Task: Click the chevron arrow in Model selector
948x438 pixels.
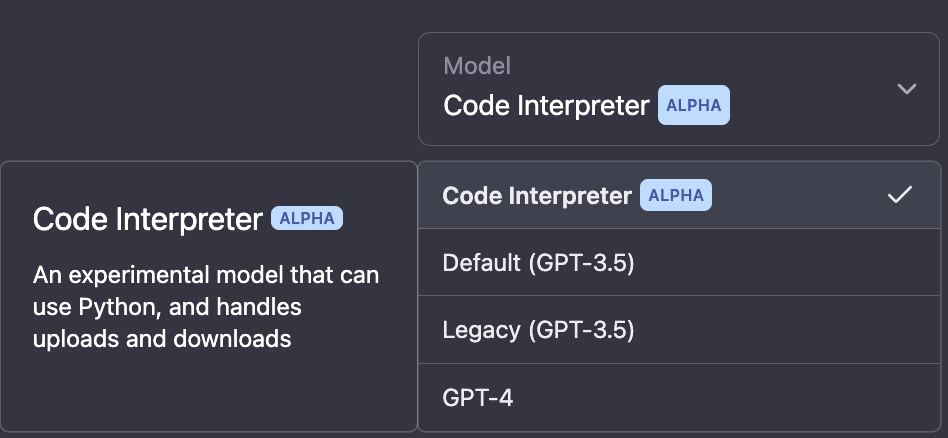Action: click(x=906, y=89)
